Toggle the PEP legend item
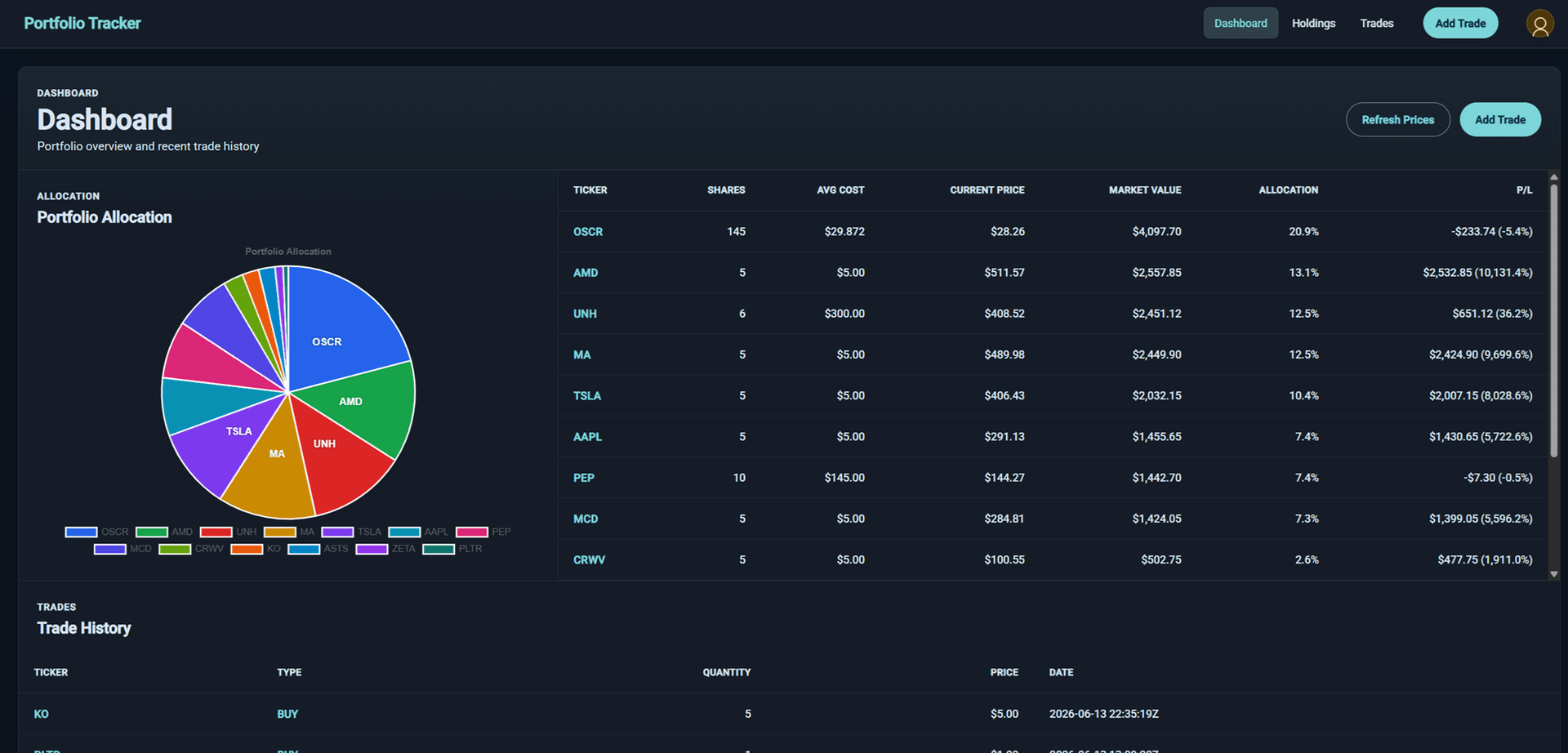 tap(483, 532)
